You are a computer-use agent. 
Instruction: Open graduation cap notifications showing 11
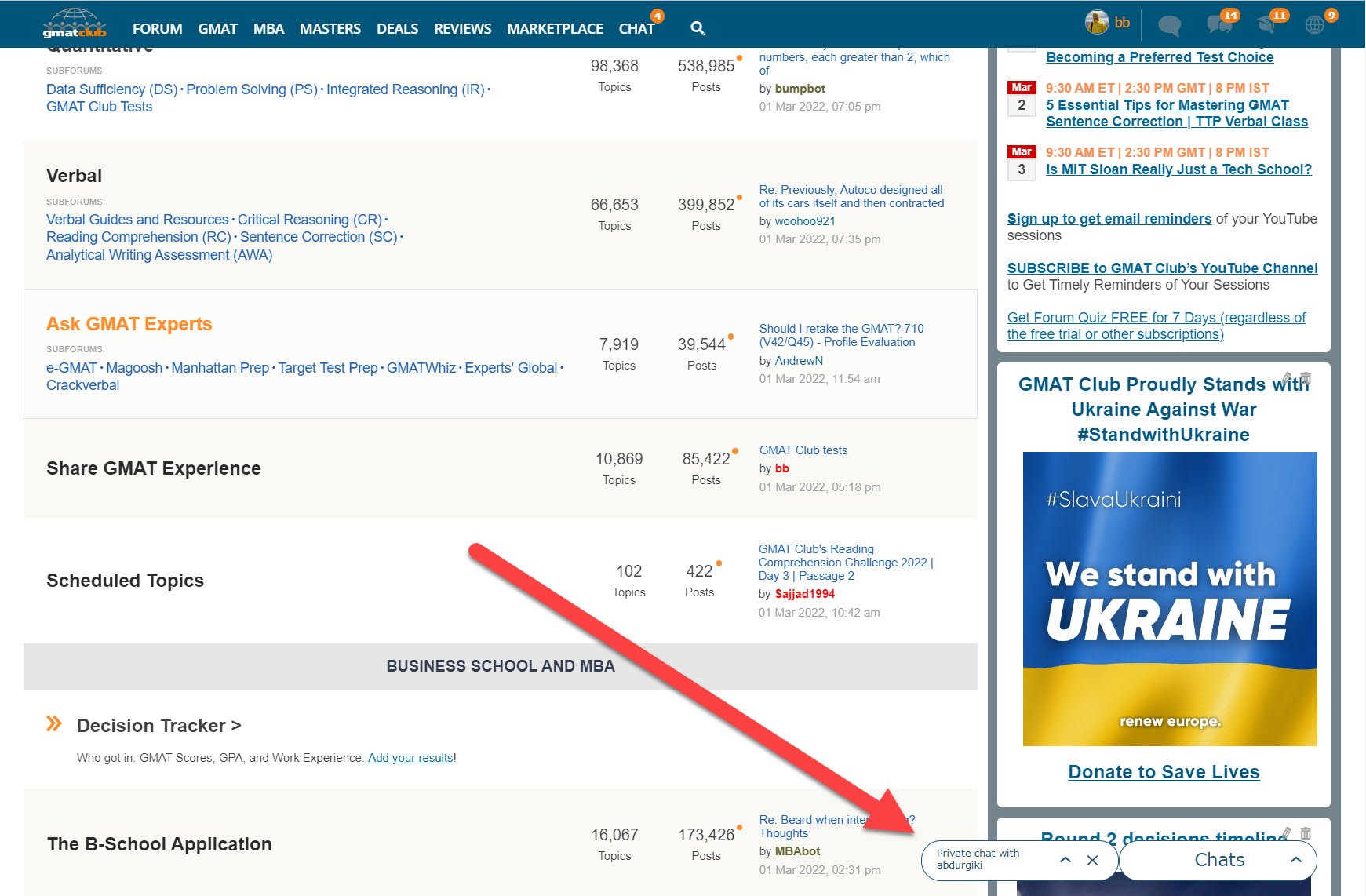point(1266,24)
